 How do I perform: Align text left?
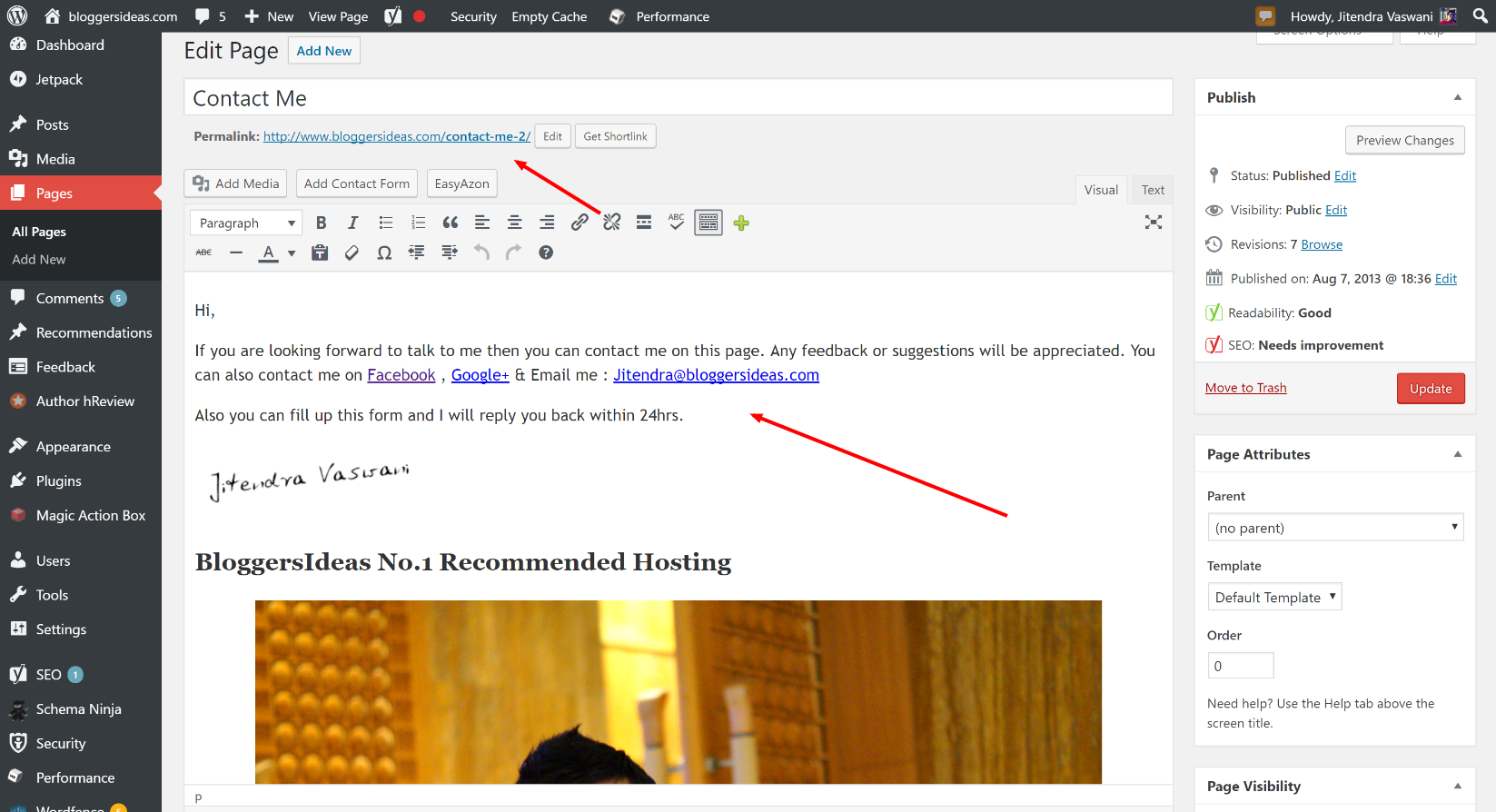[482, 223]
